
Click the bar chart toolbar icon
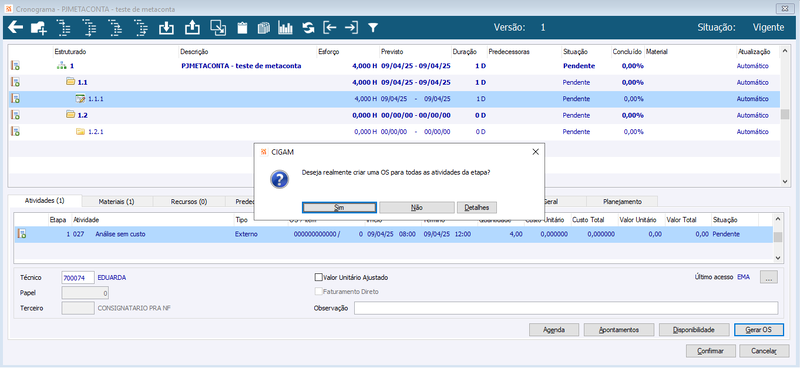point(285,28)
